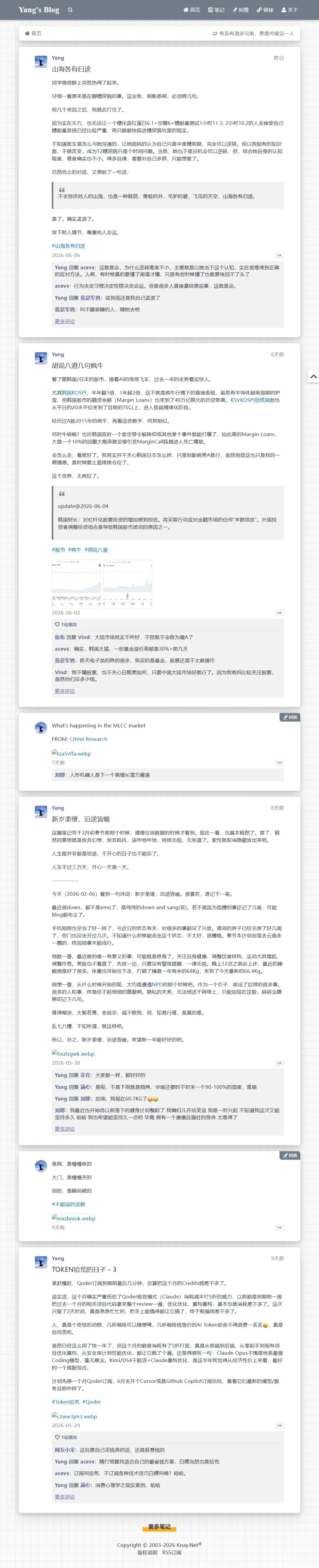Image resolution: width=319 pixels, height=1568 pixels.
Task: Click the 更多笔记 load more button
Action: (x=159, y=1527)
